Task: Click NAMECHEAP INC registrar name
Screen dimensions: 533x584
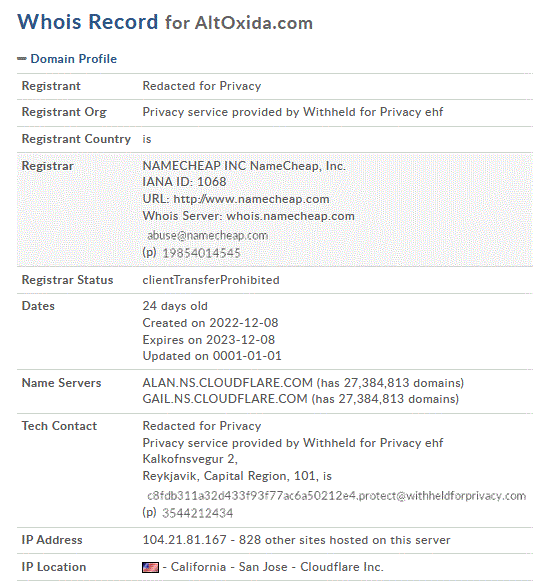Action: tap(194, 165)
